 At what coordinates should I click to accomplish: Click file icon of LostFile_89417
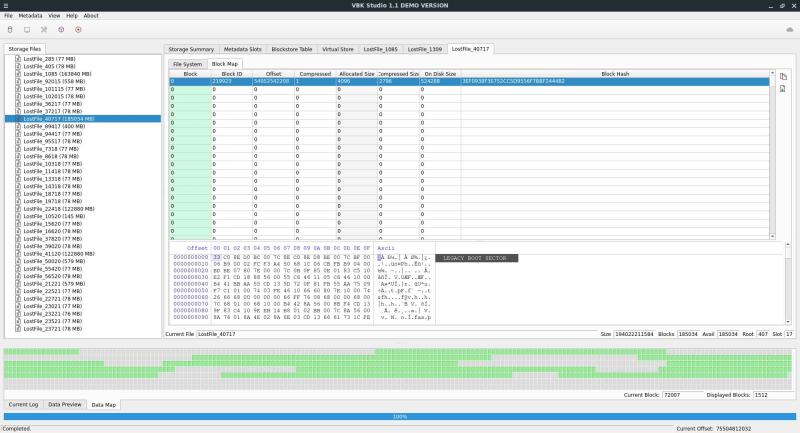pyautogui.click(x=18, y=126)
